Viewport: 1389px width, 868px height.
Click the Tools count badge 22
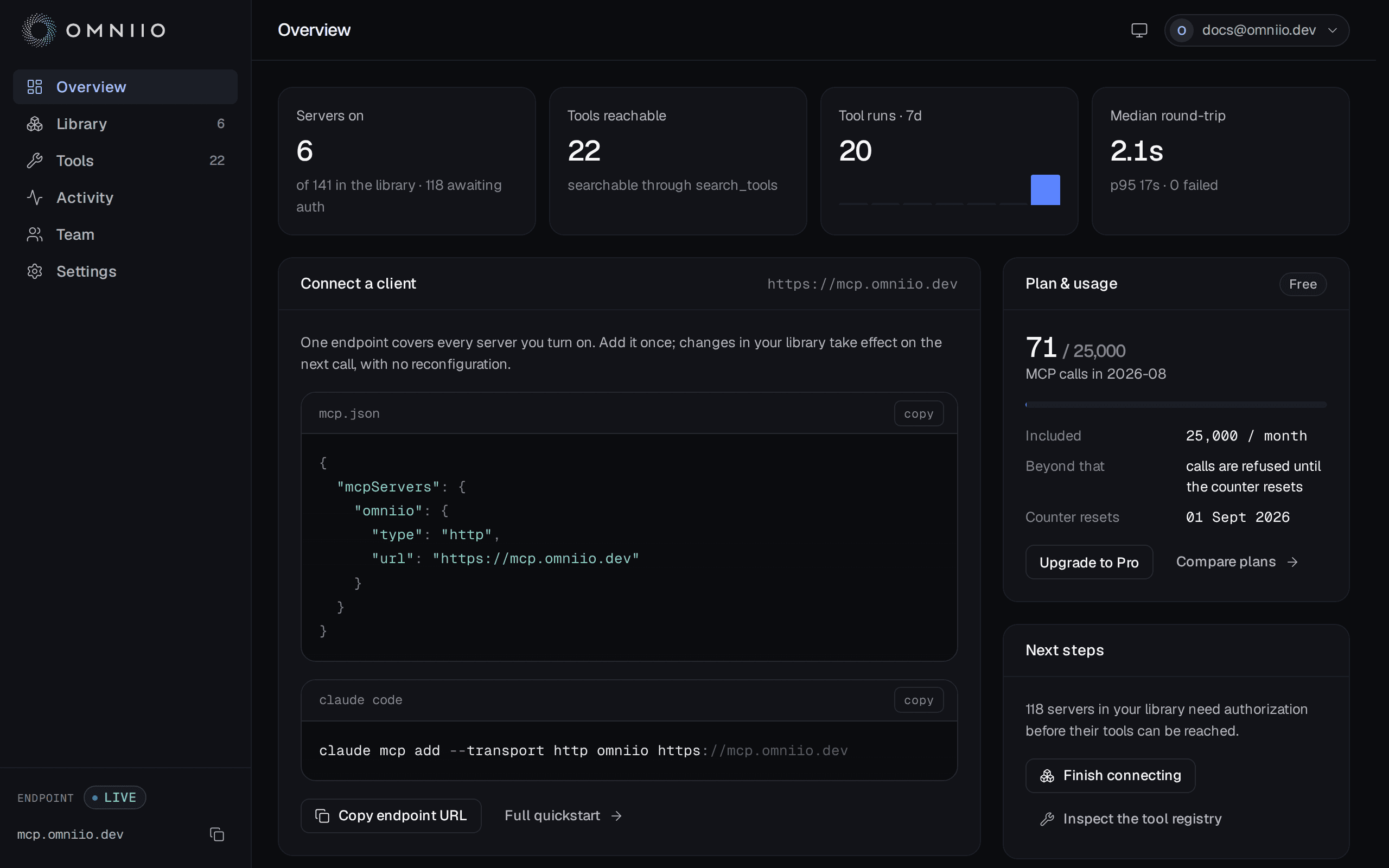pyautogui.click(x=217, y=161)
